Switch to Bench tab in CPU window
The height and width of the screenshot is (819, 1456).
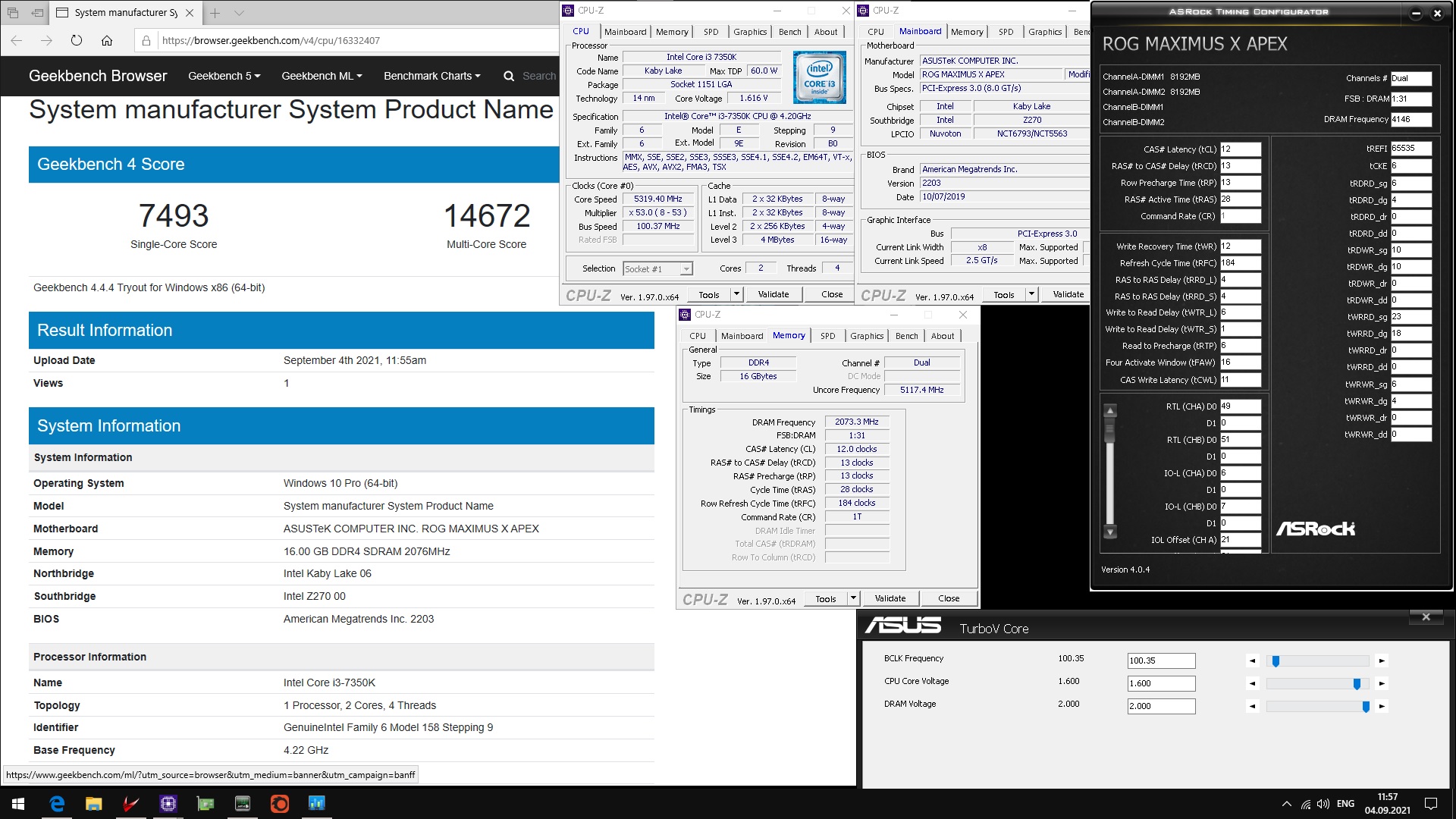pyautogui.click(x=789, y=32)
